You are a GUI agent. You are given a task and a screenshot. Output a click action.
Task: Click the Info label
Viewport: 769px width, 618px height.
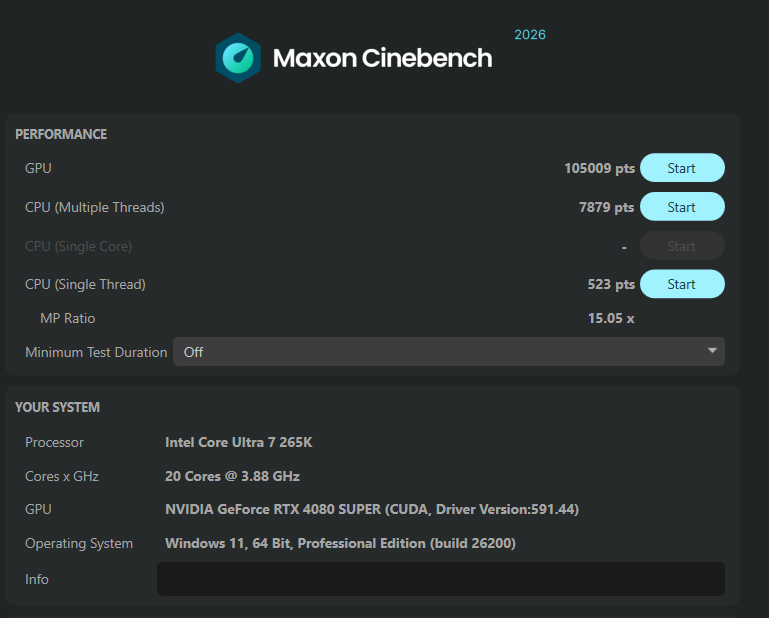[37, 579]
